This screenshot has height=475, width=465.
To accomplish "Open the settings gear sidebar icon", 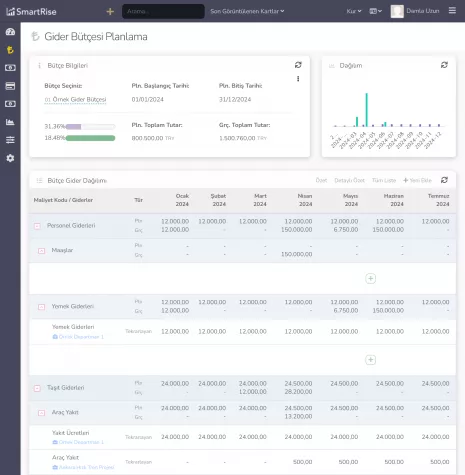I will [x=10, y=158].
